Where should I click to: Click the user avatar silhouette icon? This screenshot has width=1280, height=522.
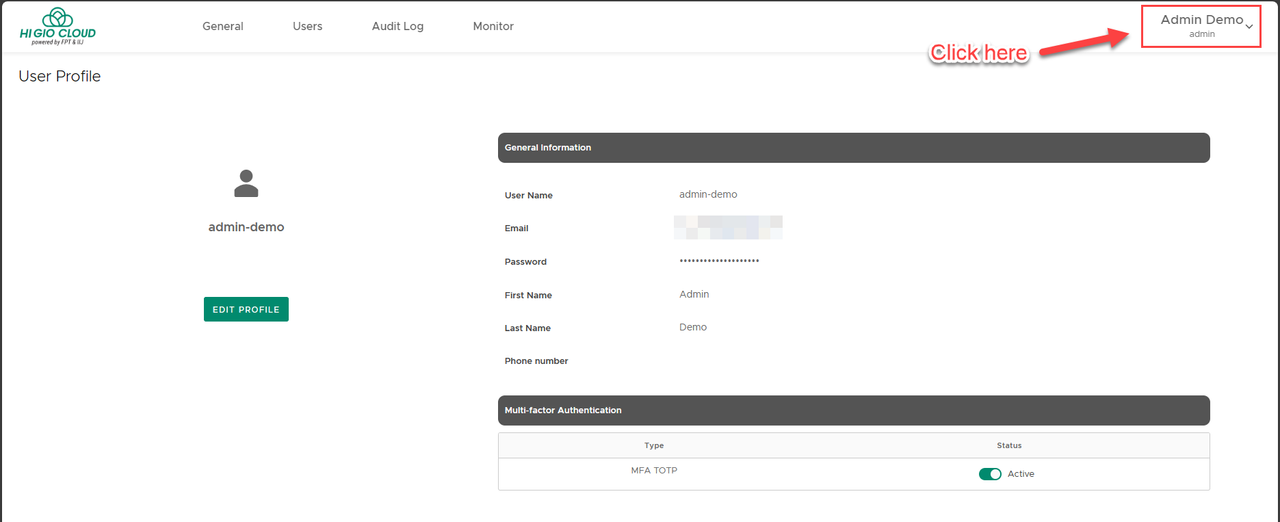pyautogui.click(x=246, y=183)
